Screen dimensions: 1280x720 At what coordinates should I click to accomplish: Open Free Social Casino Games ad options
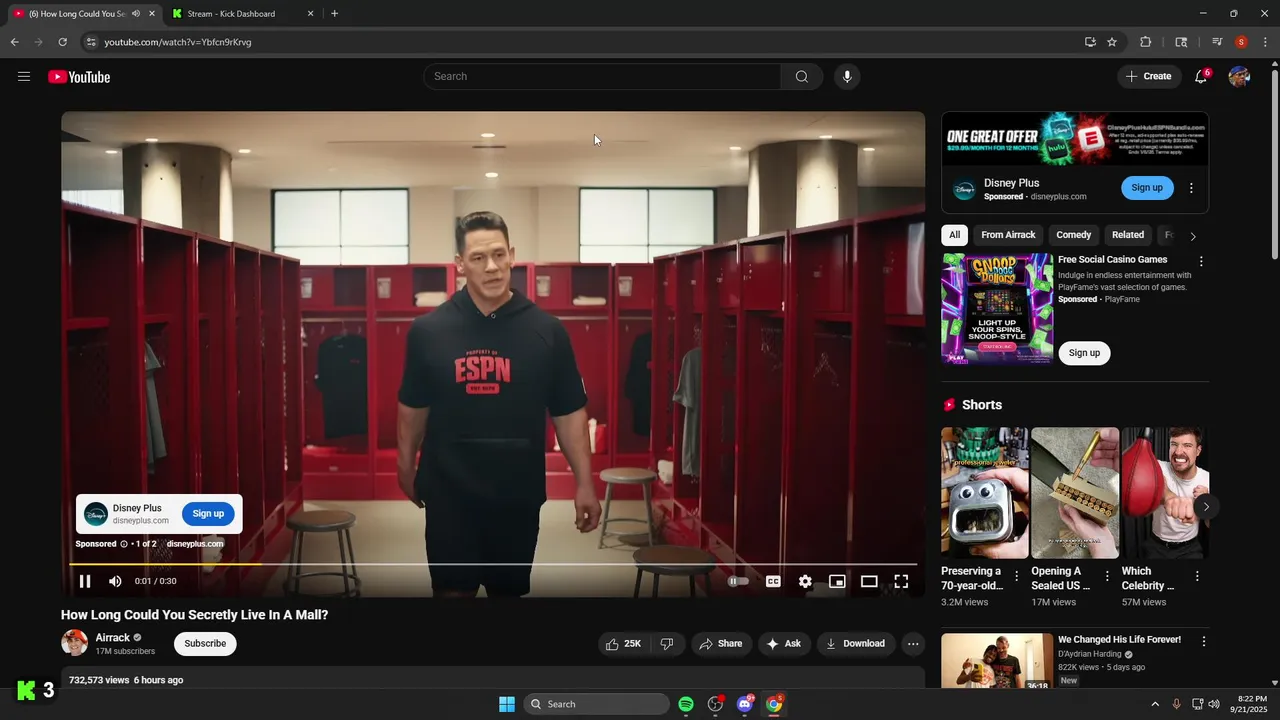1201,262
